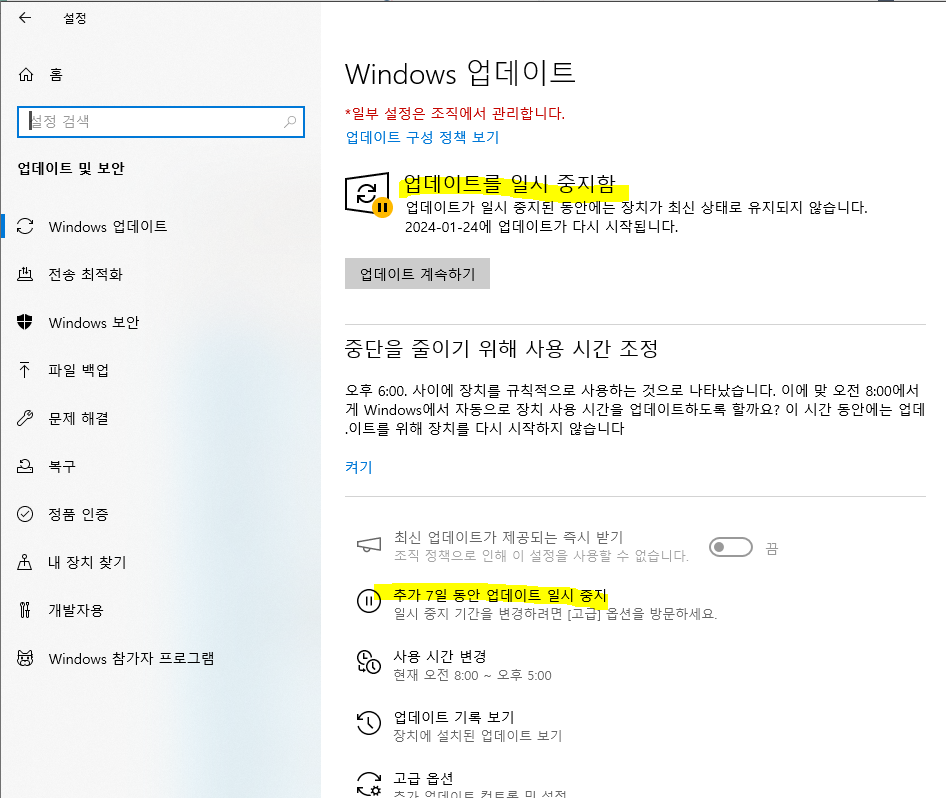Click 업데이트 계속하기 button

417,274
